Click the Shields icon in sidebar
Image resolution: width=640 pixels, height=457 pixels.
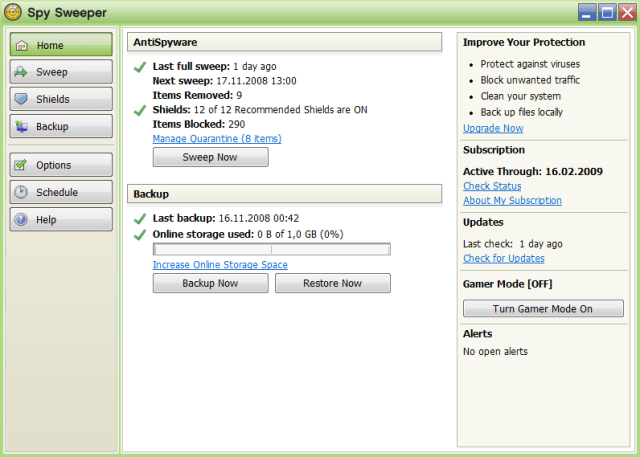pyautogui.click(x=22, y=100)
